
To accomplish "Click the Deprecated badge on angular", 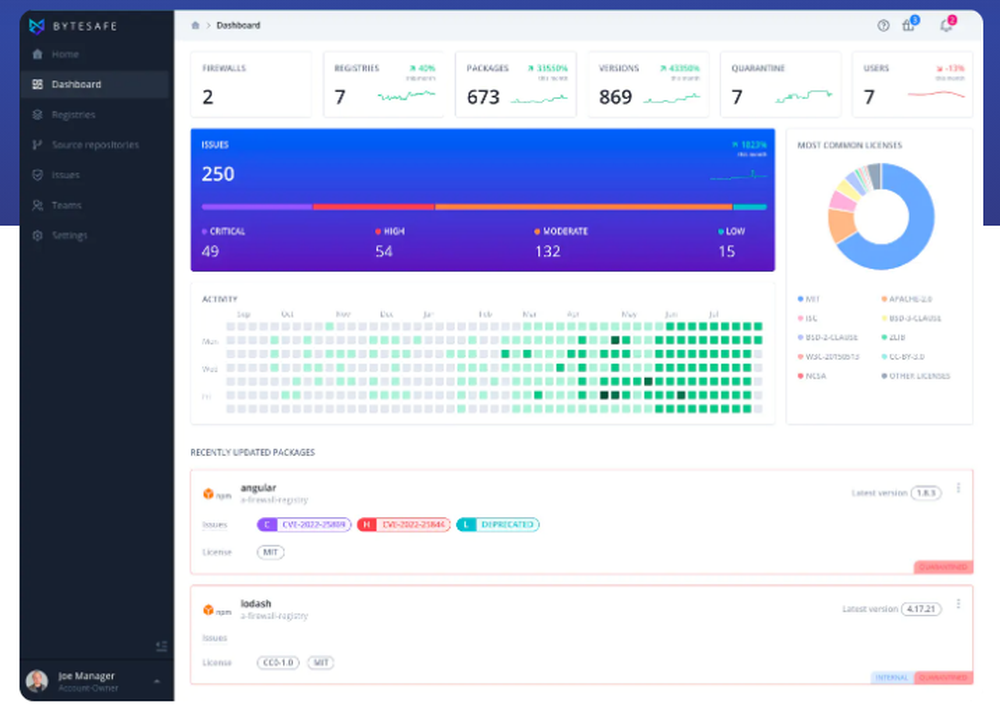I will [498, 524].
